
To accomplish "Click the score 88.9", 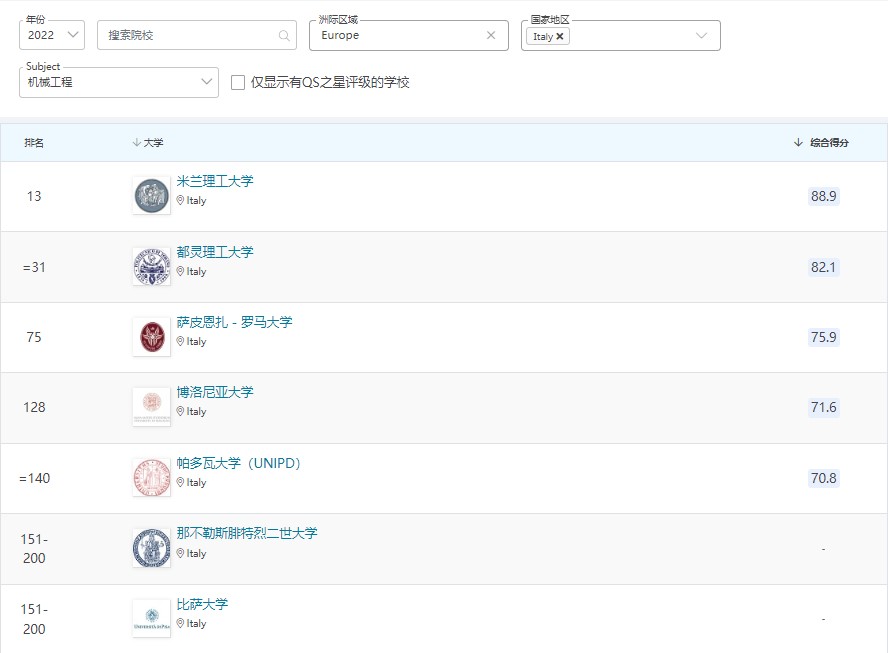I will pyautogui.click(x=823, y=196).
